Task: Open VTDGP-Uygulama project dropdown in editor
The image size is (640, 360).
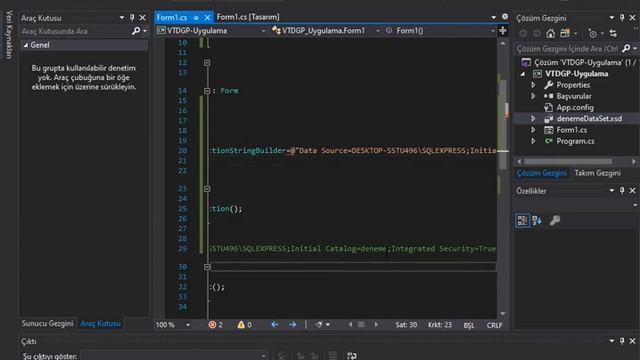Action: point(263,31)
